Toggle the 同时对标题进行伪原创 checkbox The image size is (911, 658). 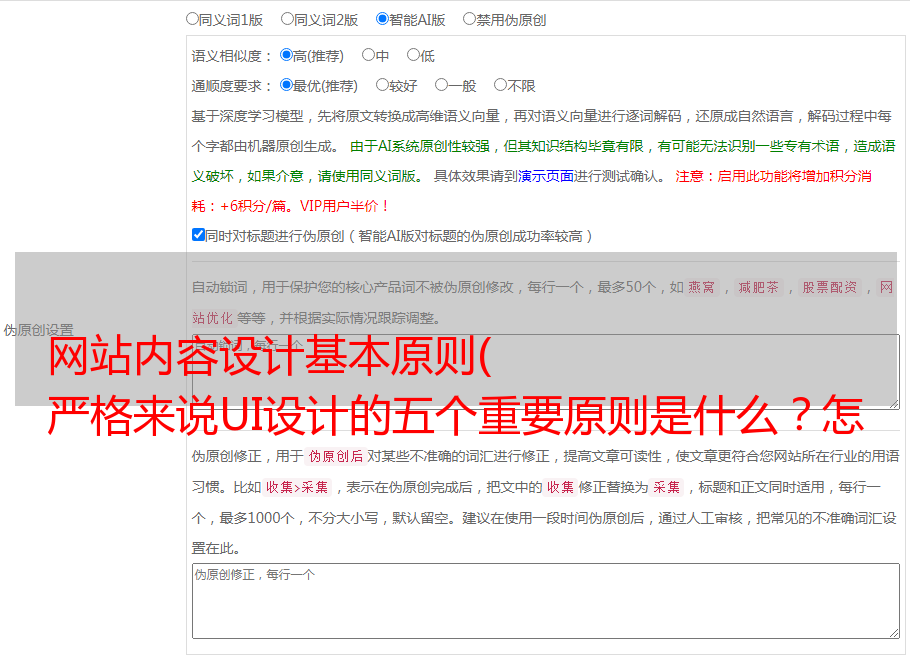(198, 236)
